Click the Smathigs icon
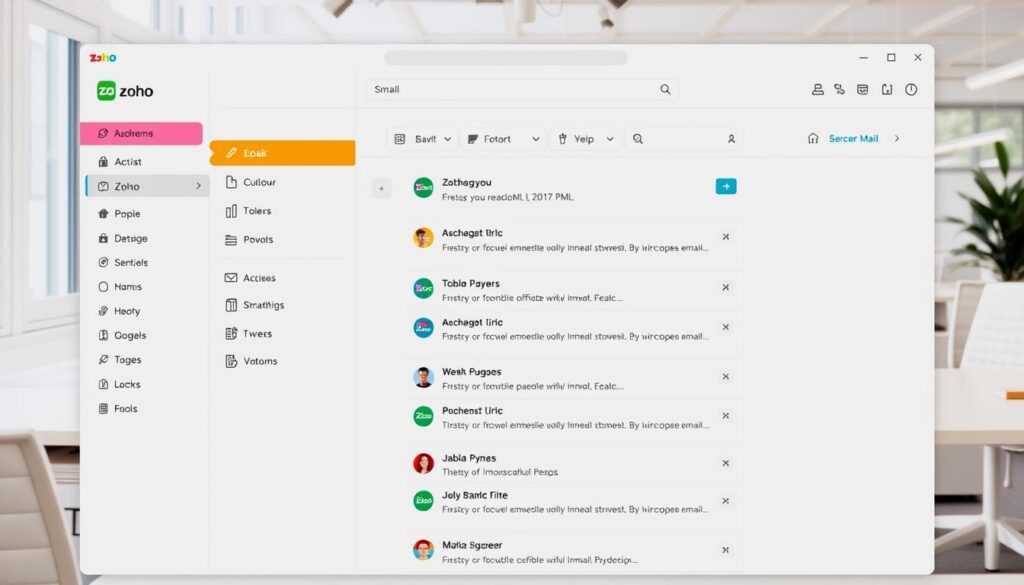 231,305
